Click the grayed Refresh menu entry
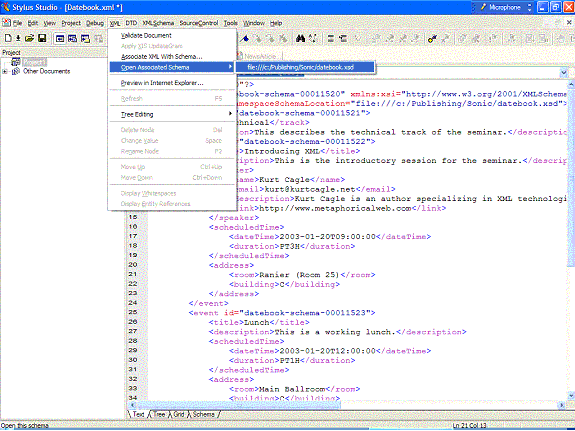The height and width of the screenshot is (431, 575). click(172, 99)
